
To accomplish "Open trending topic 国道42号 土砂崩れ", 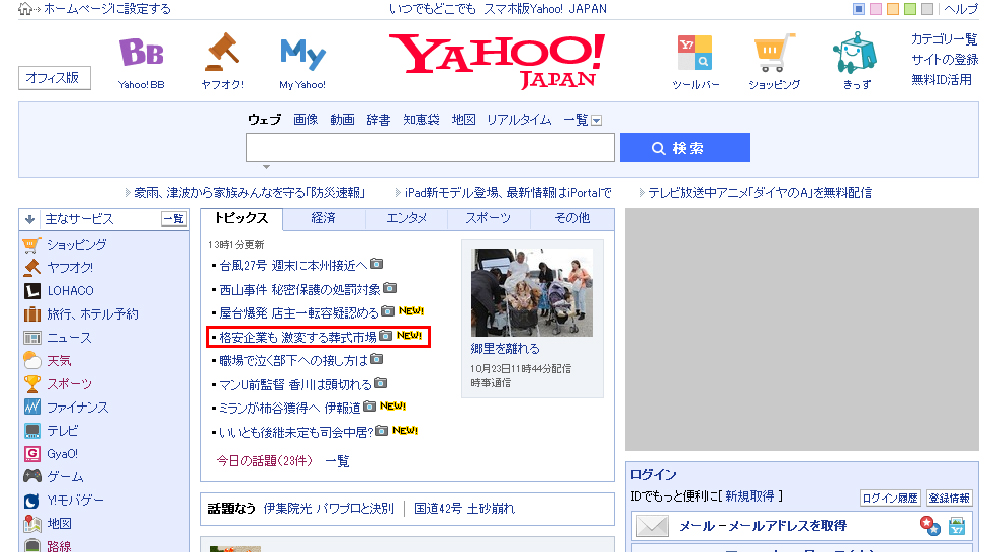I will point(464,509).
